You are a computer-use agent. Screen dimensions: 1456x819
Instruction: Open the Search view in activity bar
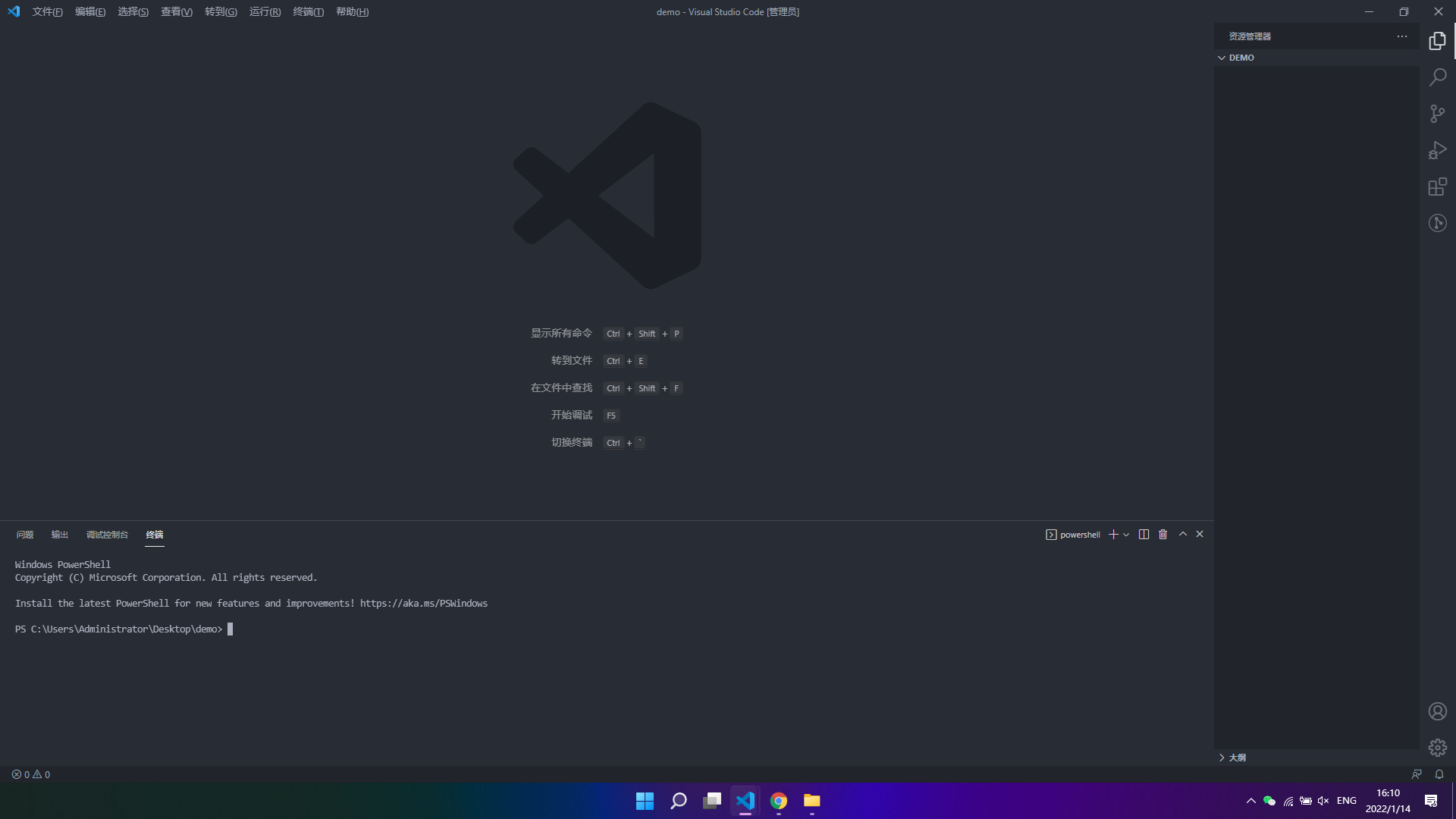pos(1437,77)
